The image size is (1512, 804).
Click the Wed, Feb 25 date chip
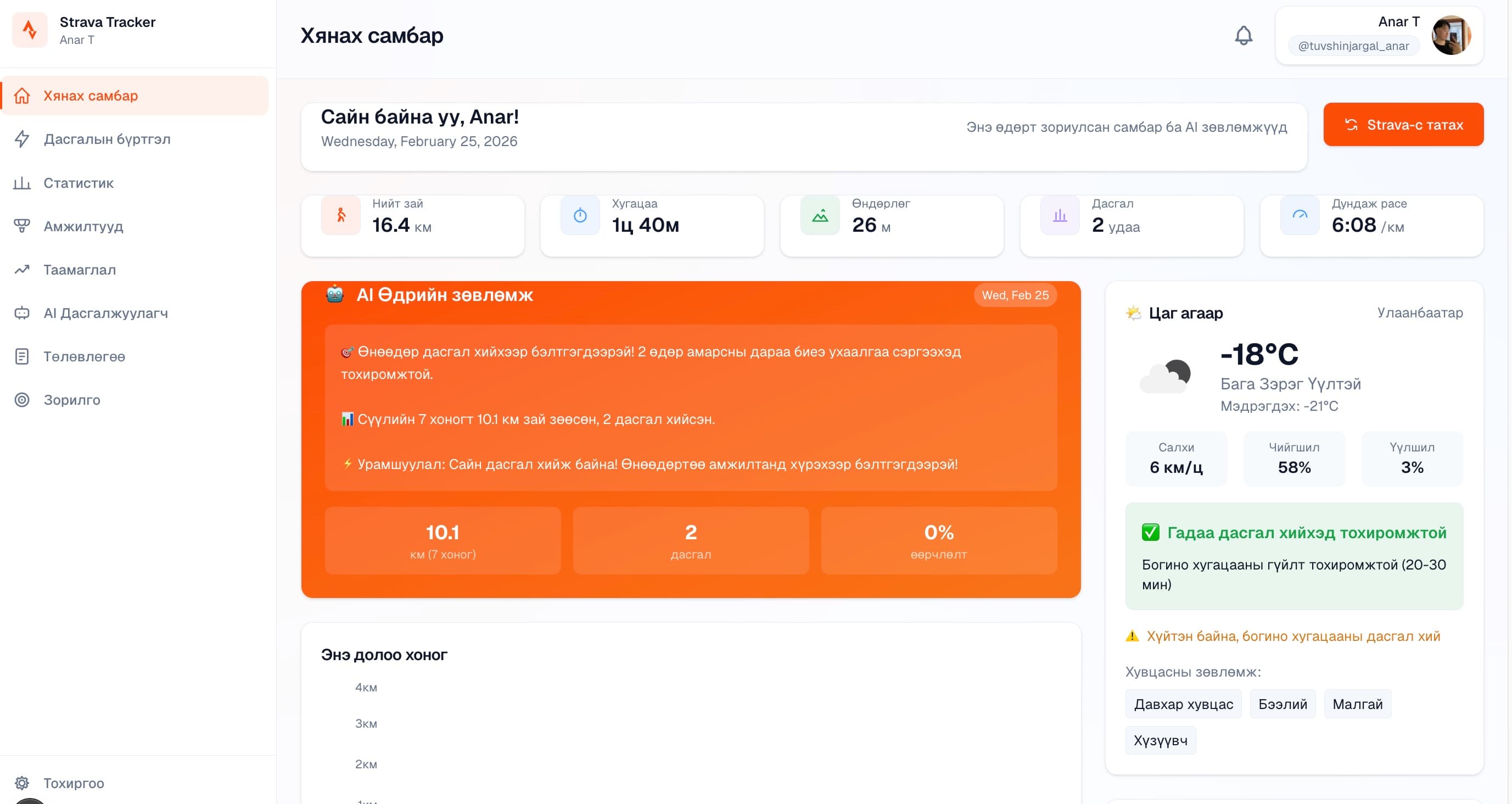(x=1016, y=295)
